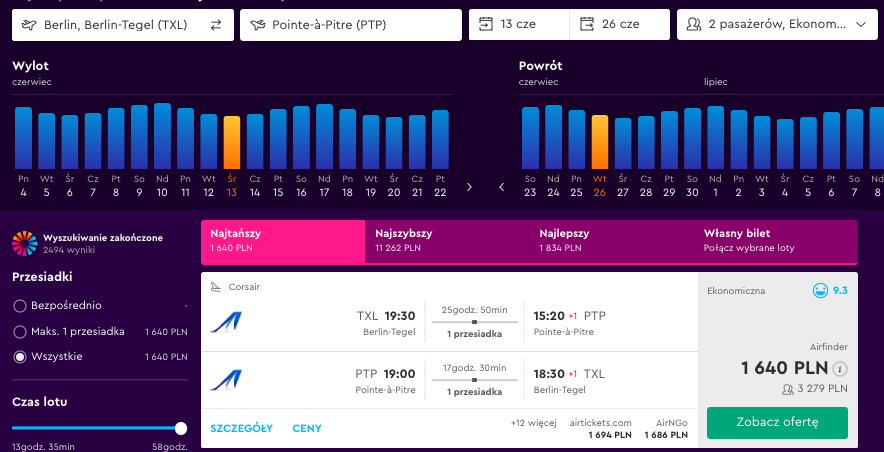This screenshot has width=884, height=452.
Task: Click the info icon next to 1 640 PLN
Action: pyautogui.click(x=840, y=369)
